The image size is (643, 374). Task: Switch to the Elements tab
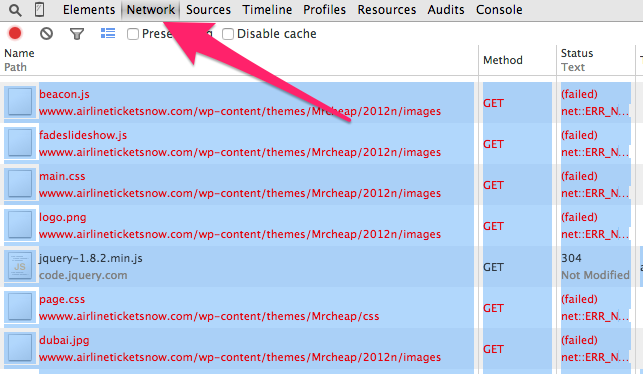point(89,9)
